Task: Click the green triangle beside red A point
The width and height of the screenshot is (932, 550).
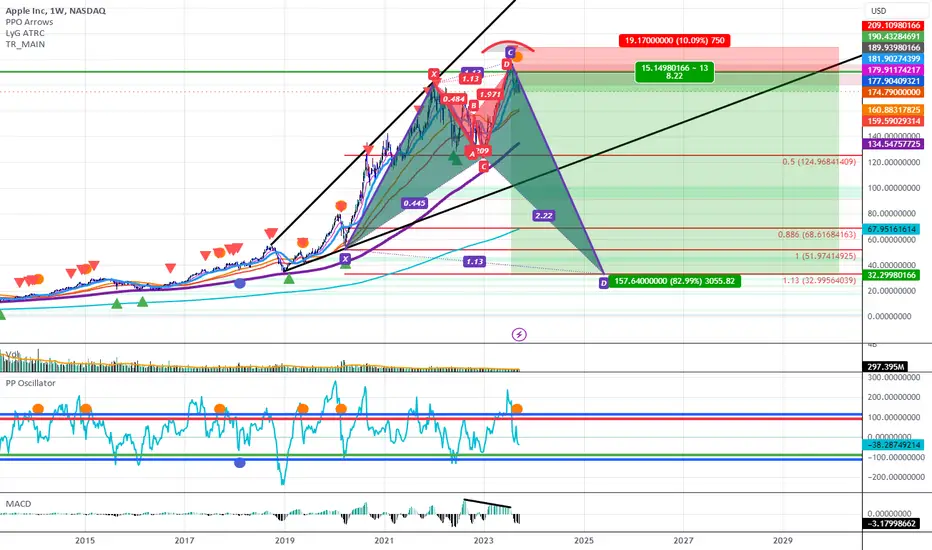Action: point(455,158)
